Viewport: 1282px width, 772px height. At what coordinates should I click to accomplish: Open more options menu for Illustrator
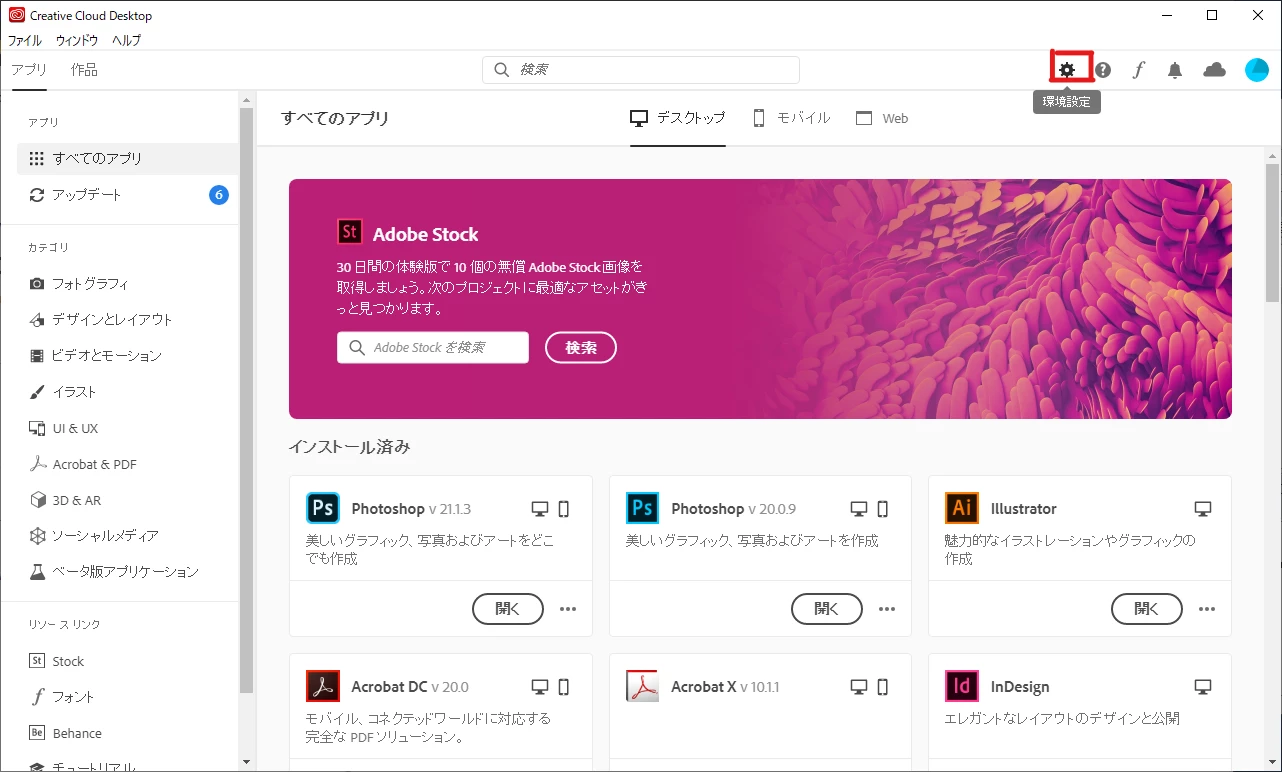[x=1207, y=609]
